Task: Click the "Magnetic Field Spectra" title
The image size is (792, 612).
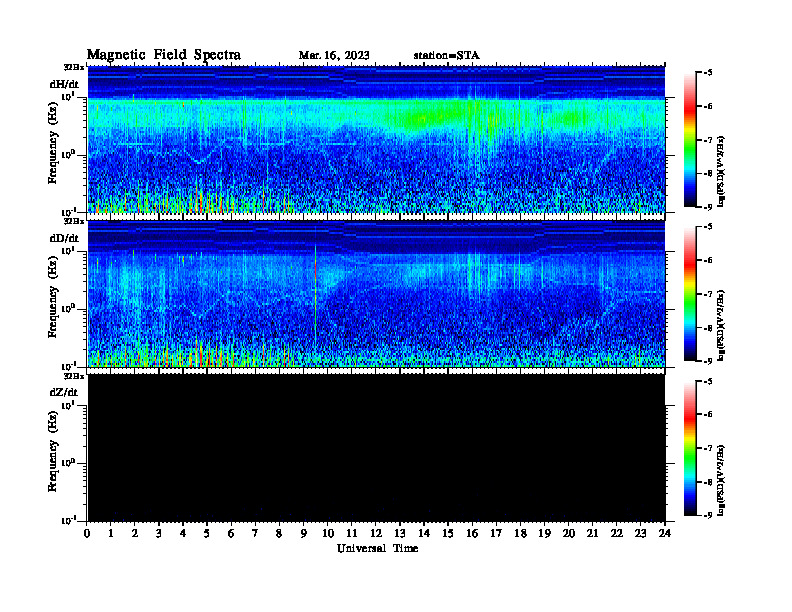Action: (x=163, y=55)
